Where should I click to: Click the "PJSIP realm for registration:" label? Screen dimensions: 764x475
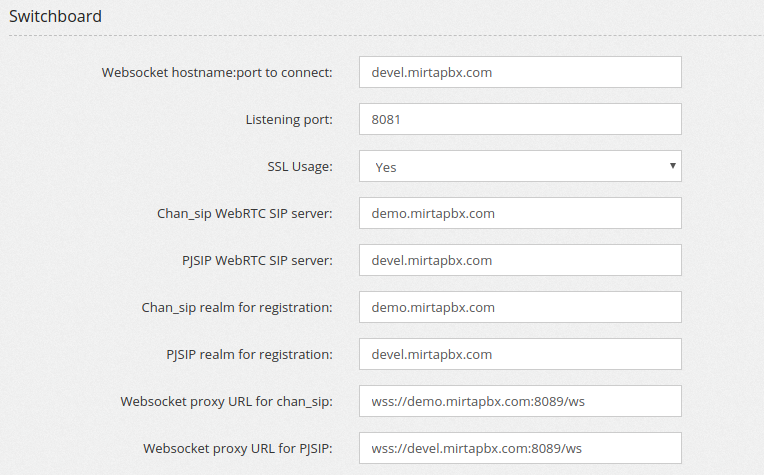pyautogui.click(x=249, y=355)
